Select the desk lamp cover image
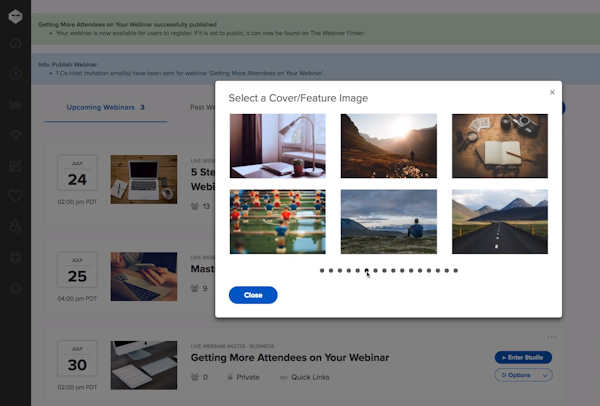600x406 pixels. pyautogui.click(x=277, y=146)
